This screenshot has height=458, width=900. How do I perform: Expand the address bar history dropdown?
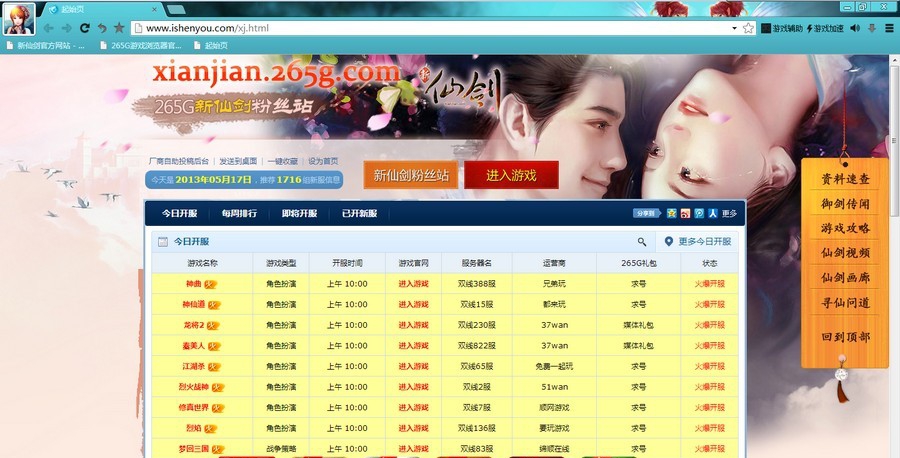(734, 28)
